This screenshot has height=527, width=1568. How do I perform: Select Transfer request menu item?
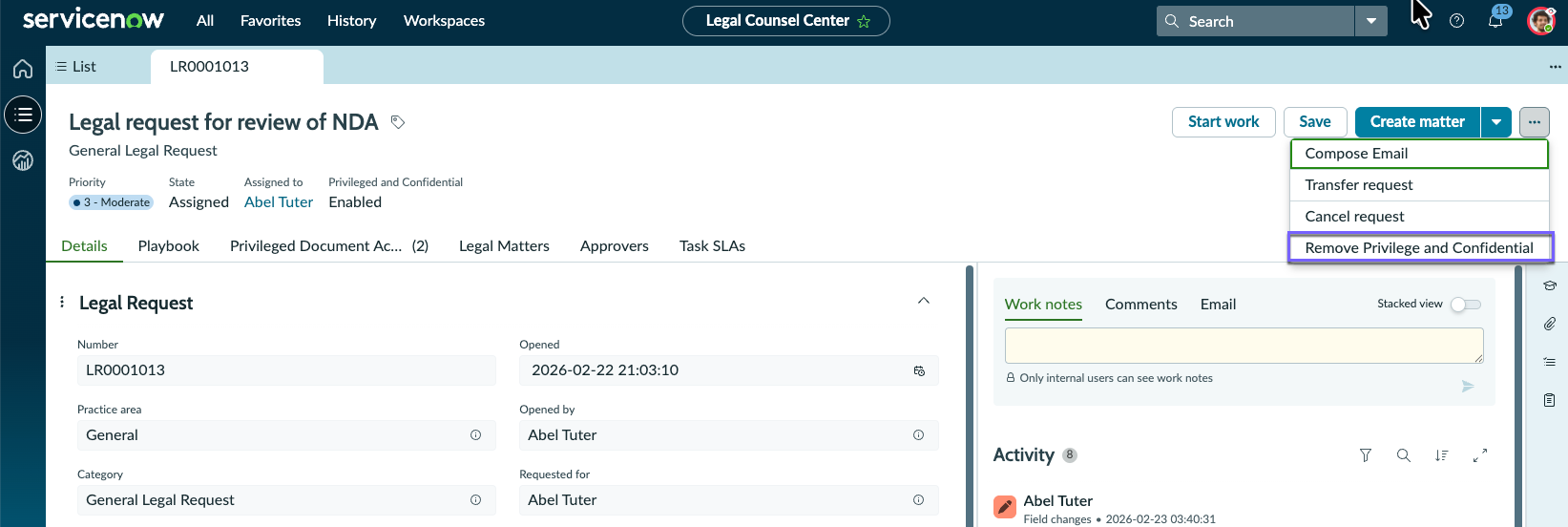[x=1419, y=185]
